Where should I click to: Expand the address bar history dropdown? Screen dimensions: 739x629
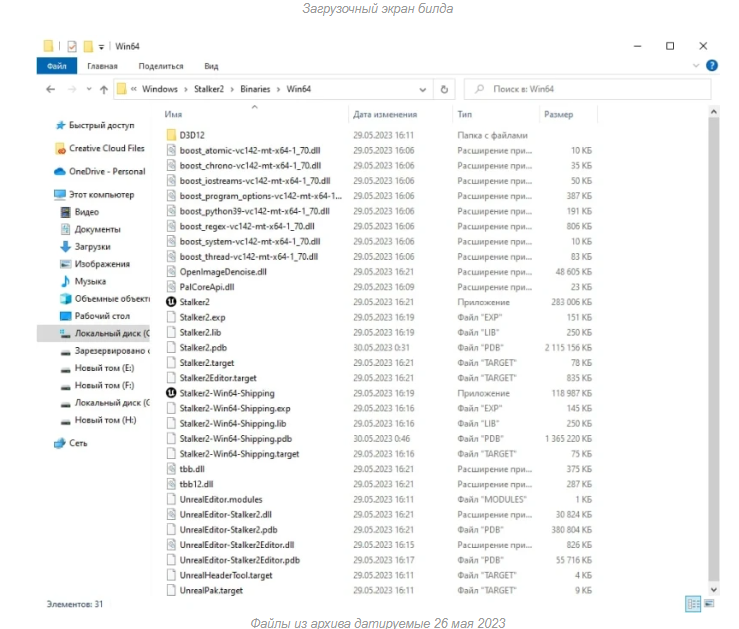(423, 90)
